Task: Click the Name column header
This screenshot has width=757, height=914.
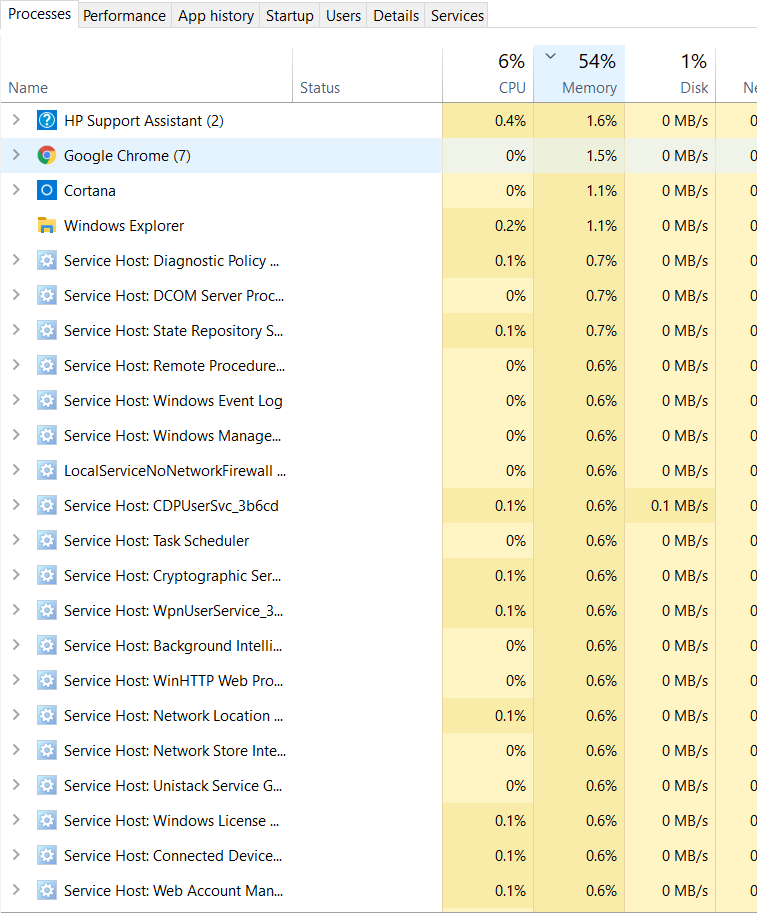Action: tap(28, 87)
